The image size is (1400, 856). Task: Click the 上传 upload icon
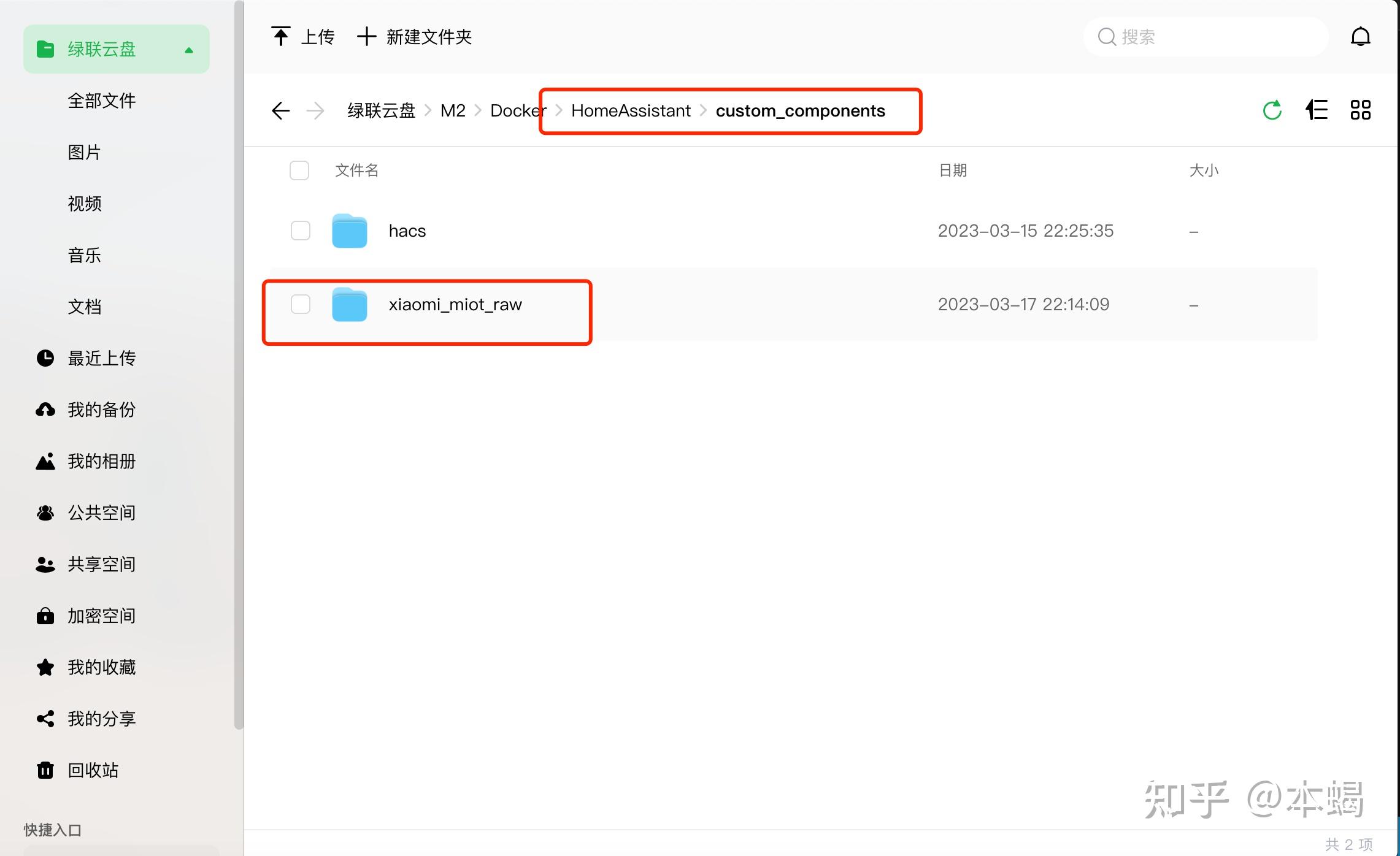[281, 36]
